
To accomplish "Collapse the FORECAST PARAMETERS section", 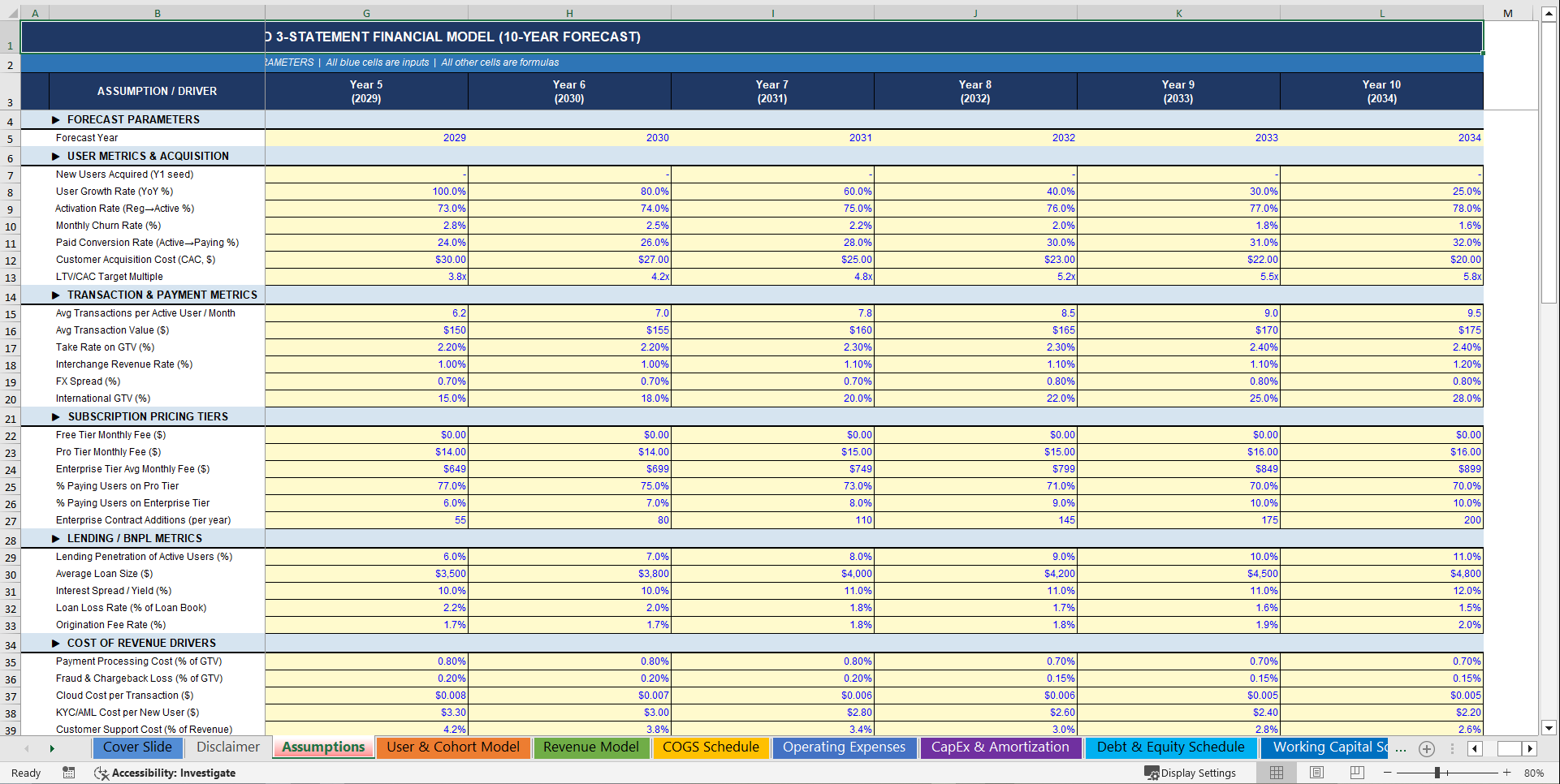I will pos(55,119).
